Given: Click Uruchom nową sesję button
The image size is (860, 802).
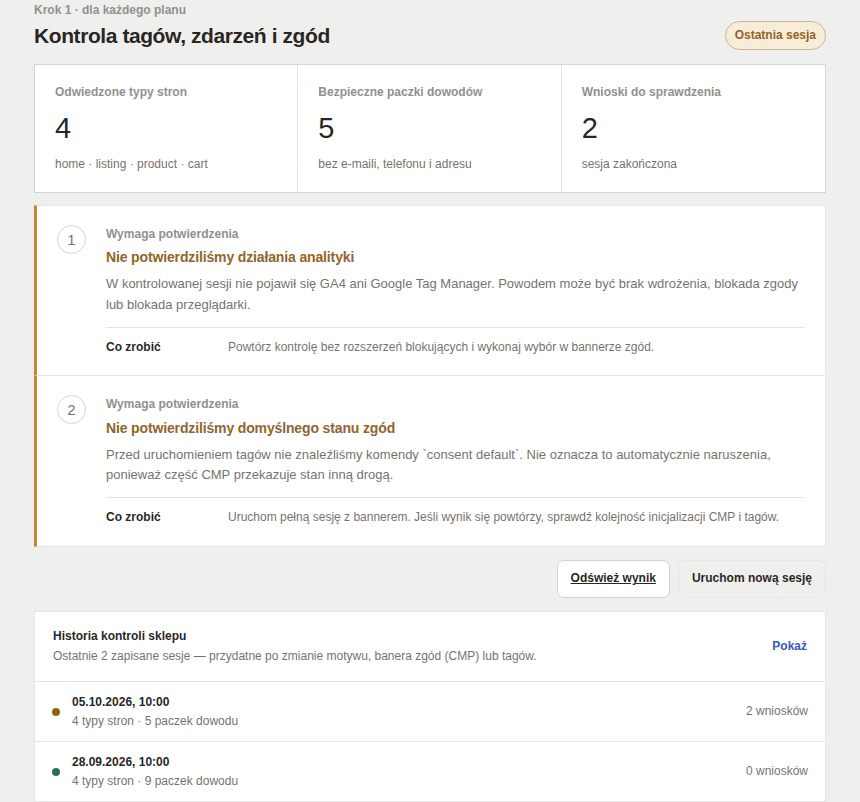Looking at the screenshot, I should click(x=751, y=578).
